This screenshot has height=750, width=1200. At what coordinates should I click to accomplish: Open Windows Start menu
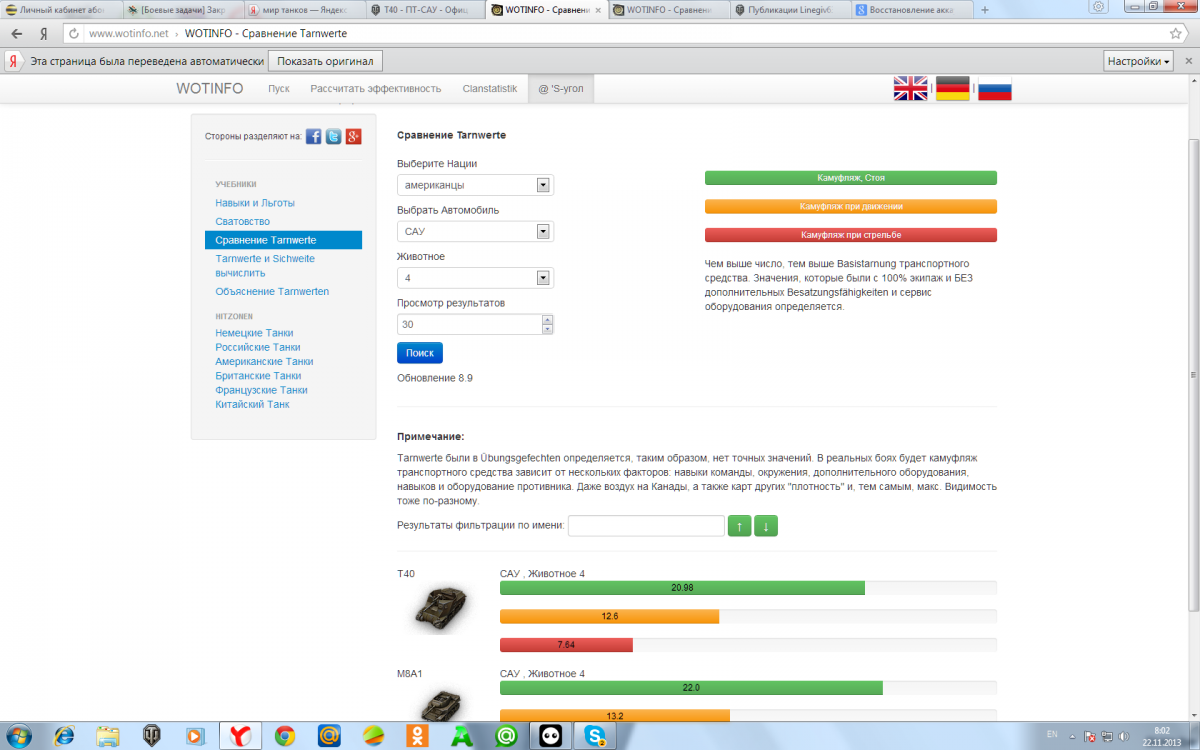18,735
